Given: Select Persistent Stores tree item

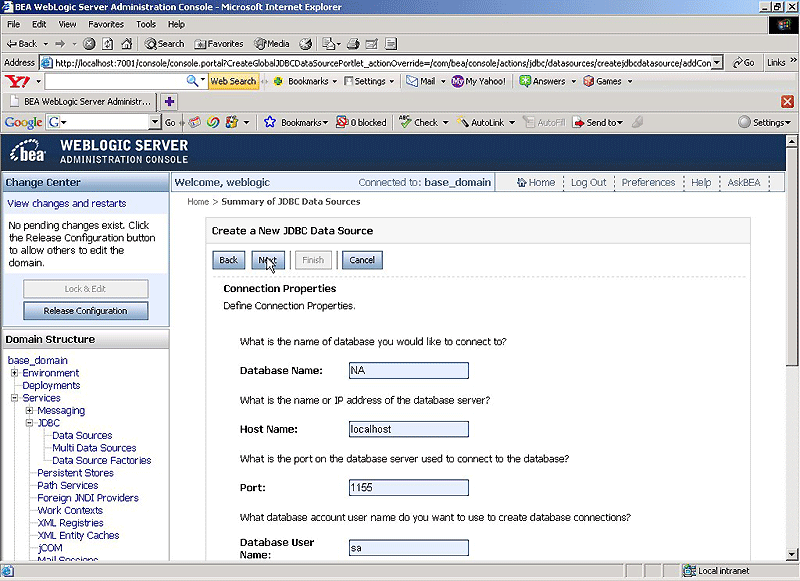Looking at the screenshot, I should click(75, 473).
